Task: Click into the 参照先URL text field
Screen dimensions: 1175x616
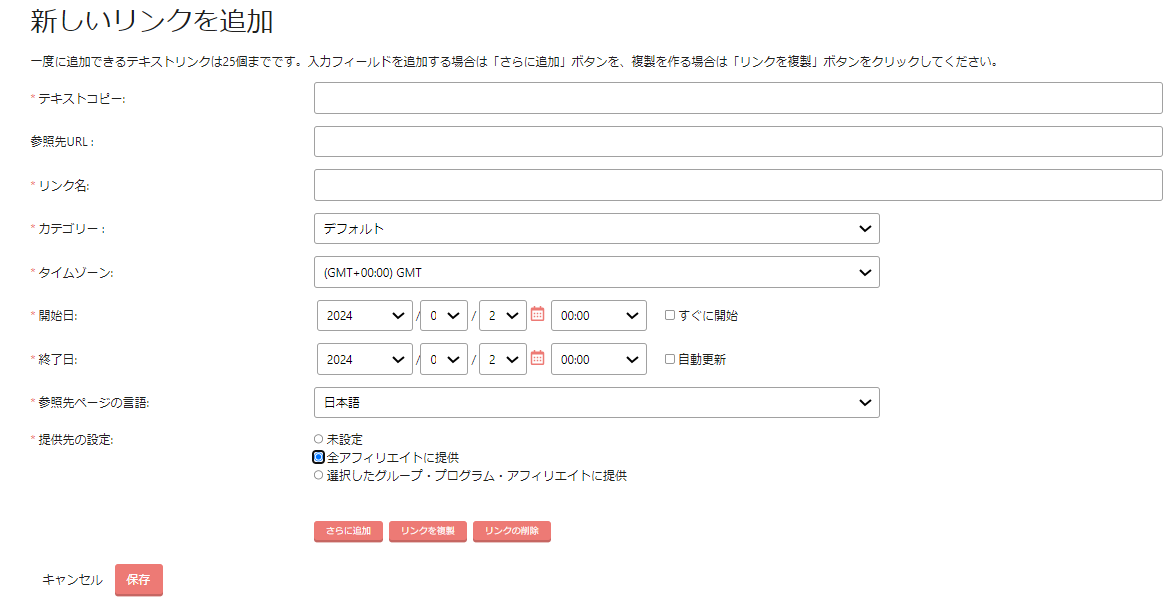Action: click(737, 142)
